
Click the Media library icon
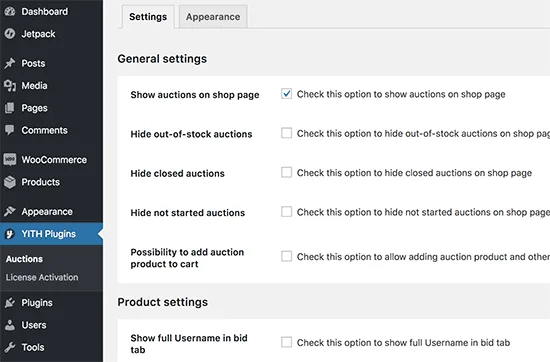pos(10,86)
